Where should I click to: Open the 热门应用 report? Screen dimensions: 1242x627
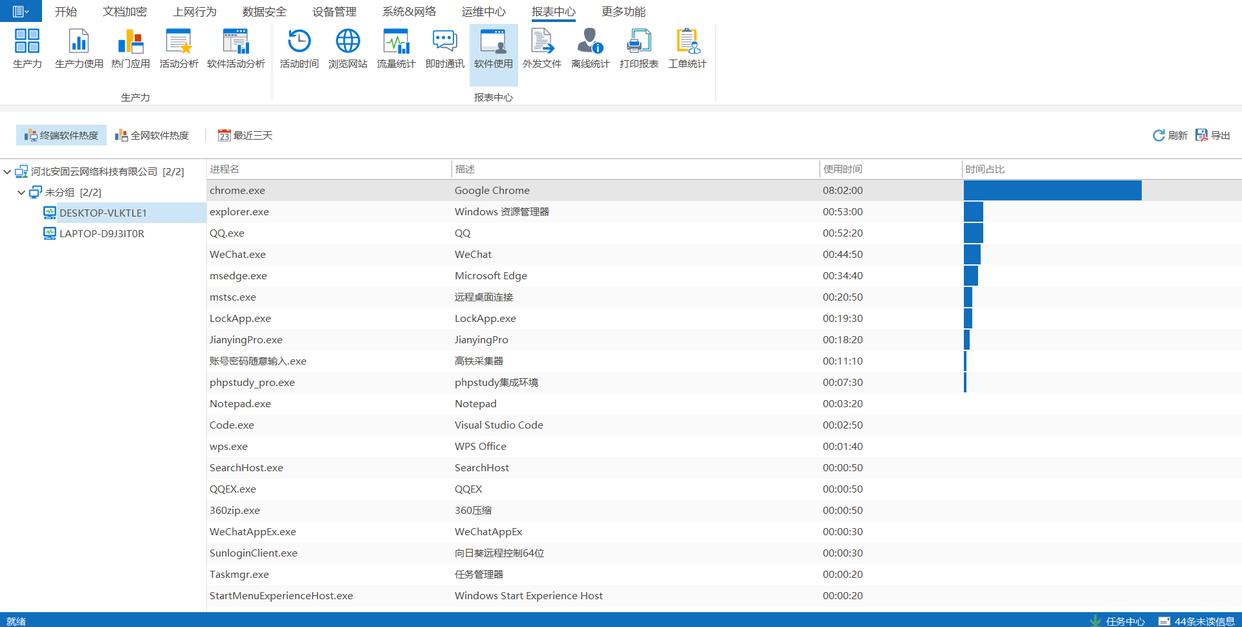click(x=130, y=48)
